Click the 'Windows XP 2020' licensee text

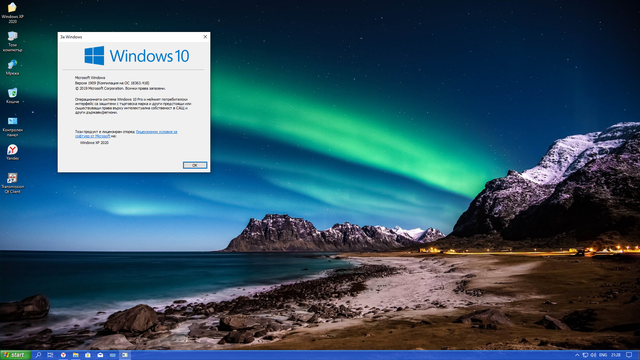pos(94,143)
